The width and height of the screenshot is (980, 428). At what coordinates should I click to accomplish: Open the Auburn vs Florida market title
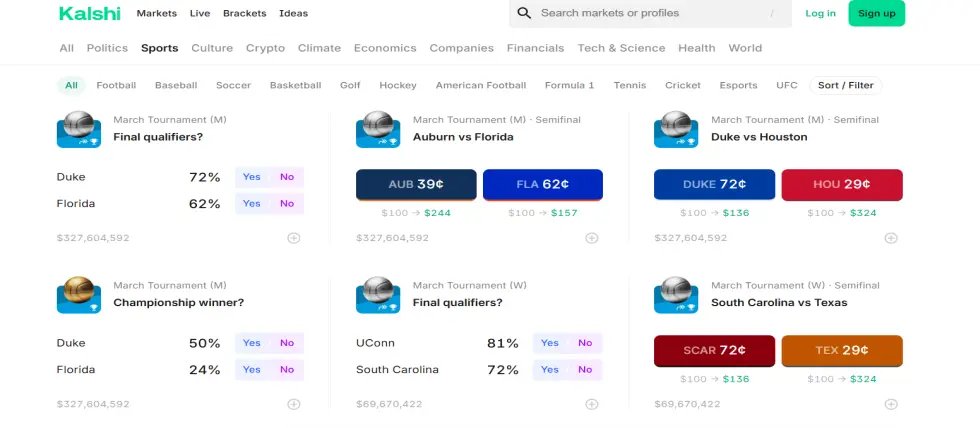[463, 137]
